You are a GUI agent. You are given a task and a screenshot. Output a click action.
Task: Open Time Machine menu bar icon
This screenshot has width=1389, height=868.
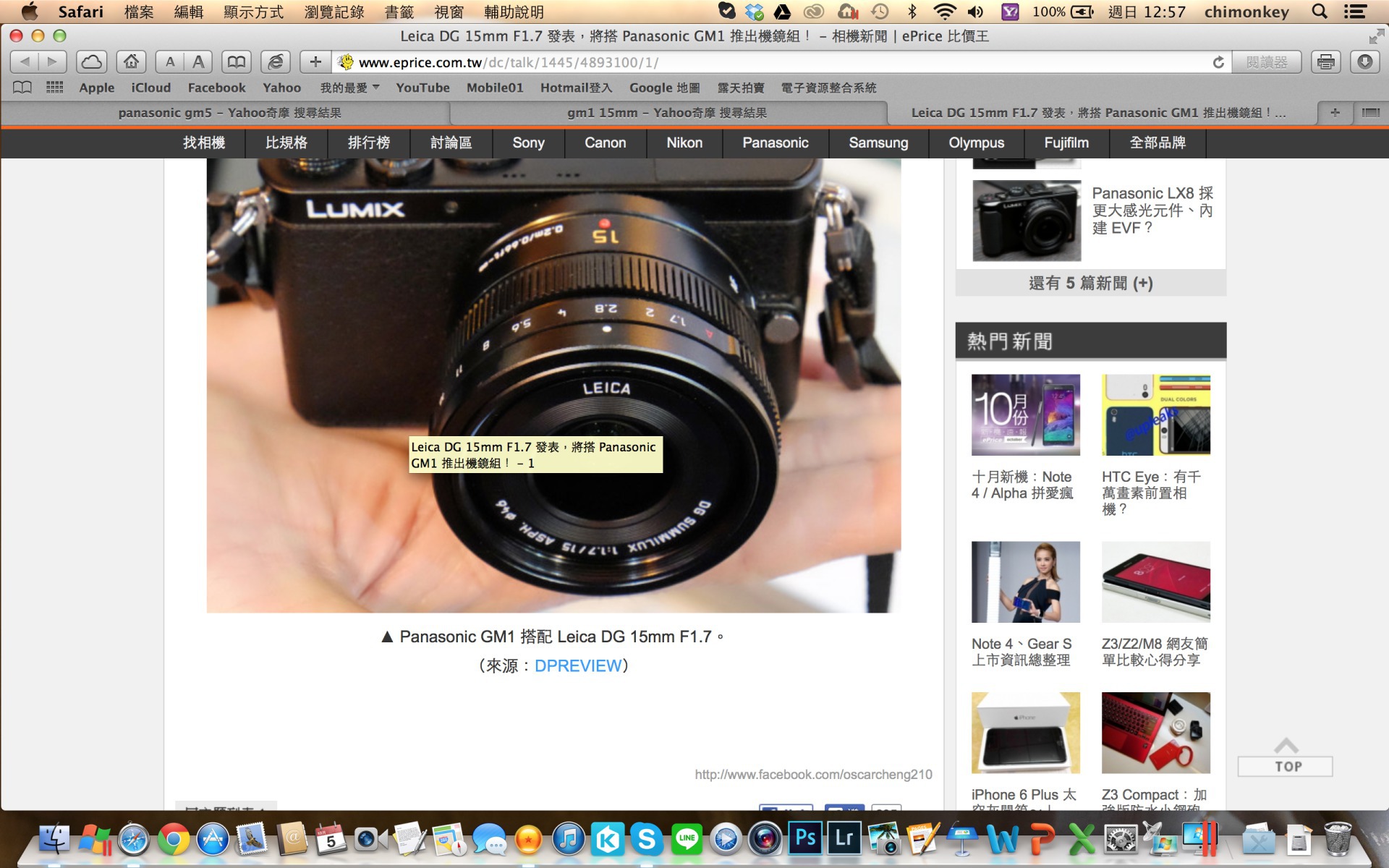(880, 12)
